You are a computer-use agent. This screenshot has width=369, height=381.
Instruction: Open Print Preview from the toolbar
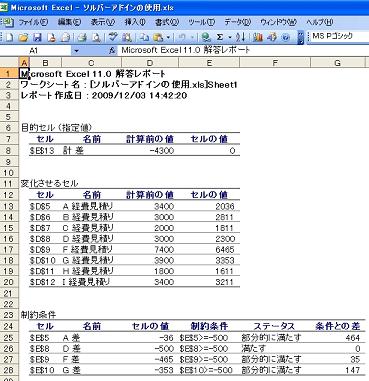click(96, 37)
